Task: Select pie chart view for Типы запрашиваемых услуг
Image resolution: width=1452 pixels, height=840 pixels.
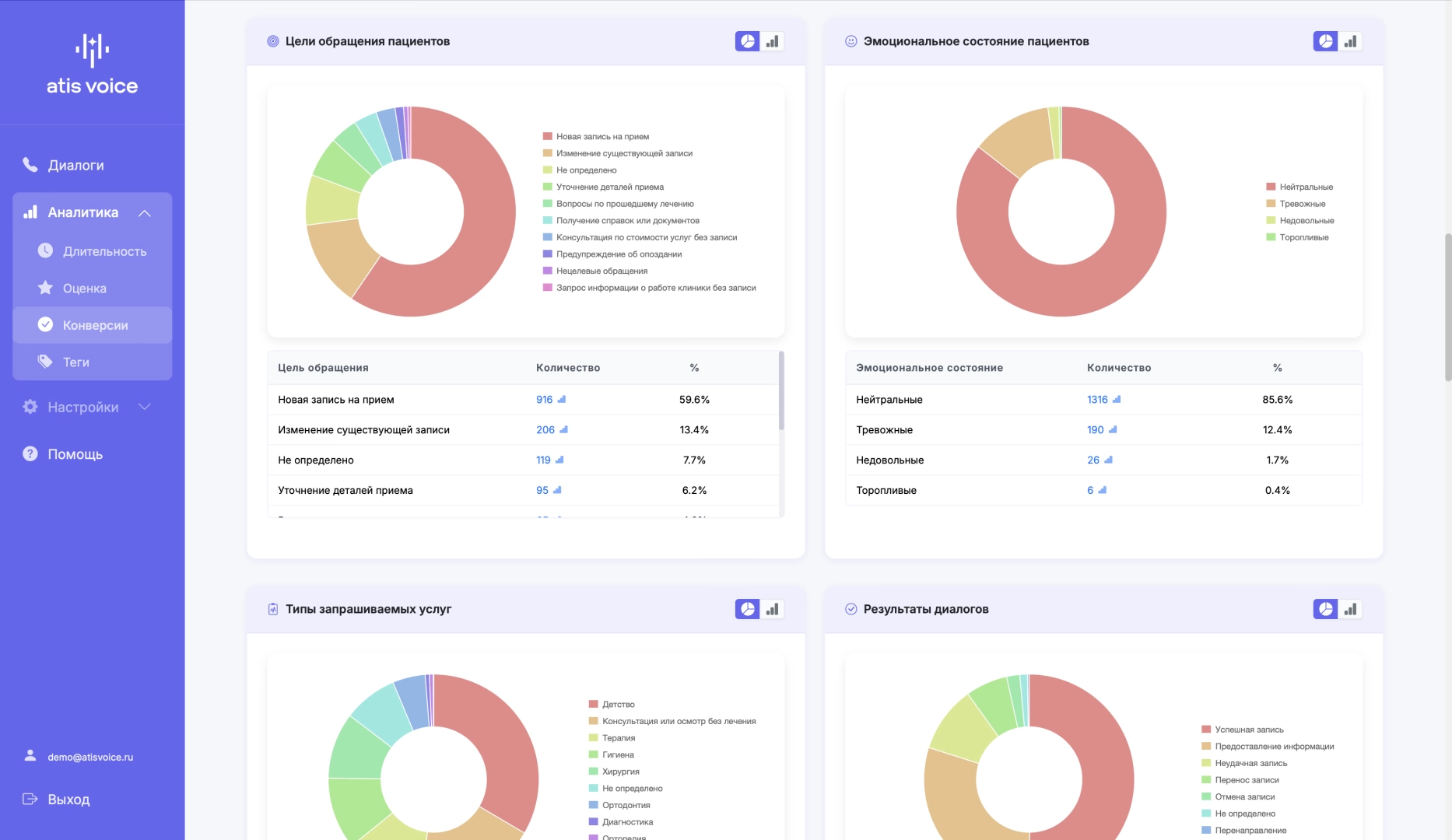Action: click(747, 609)
